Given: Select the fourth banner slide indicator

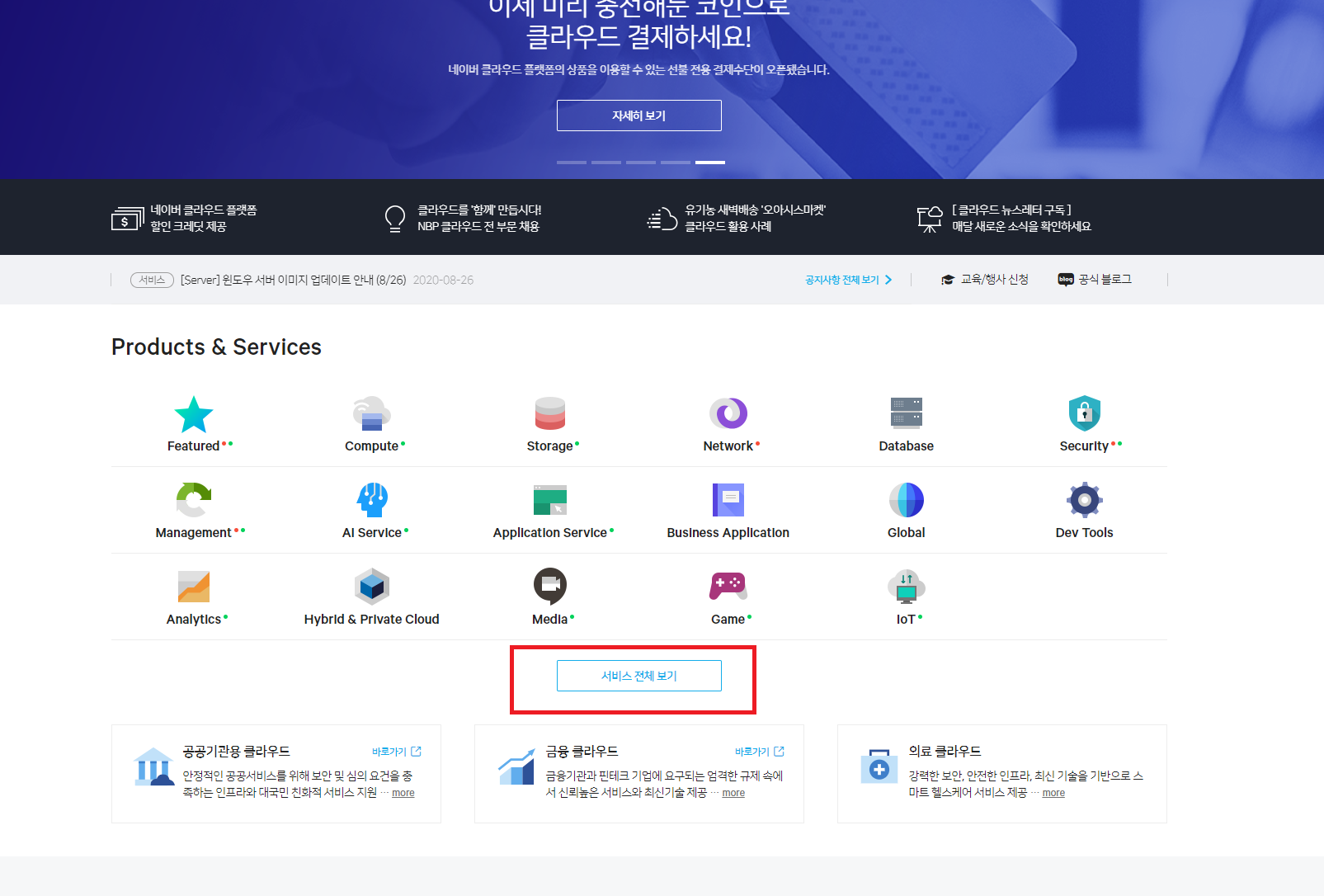Looking at the screenshot, I should click(676, 163).
